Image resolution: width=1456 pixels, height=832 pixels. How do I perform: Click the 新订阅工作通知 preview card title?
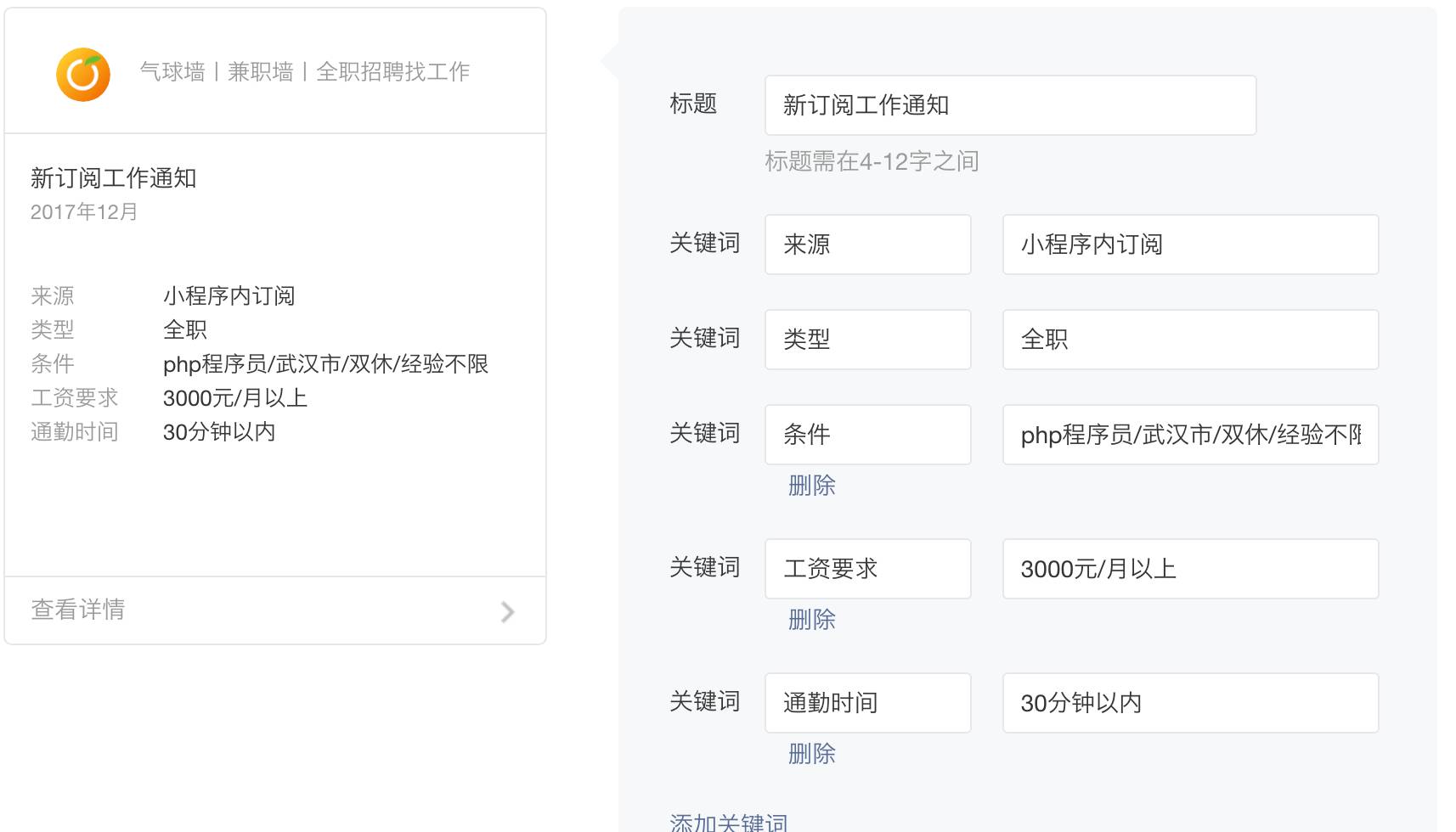point(114,178)
